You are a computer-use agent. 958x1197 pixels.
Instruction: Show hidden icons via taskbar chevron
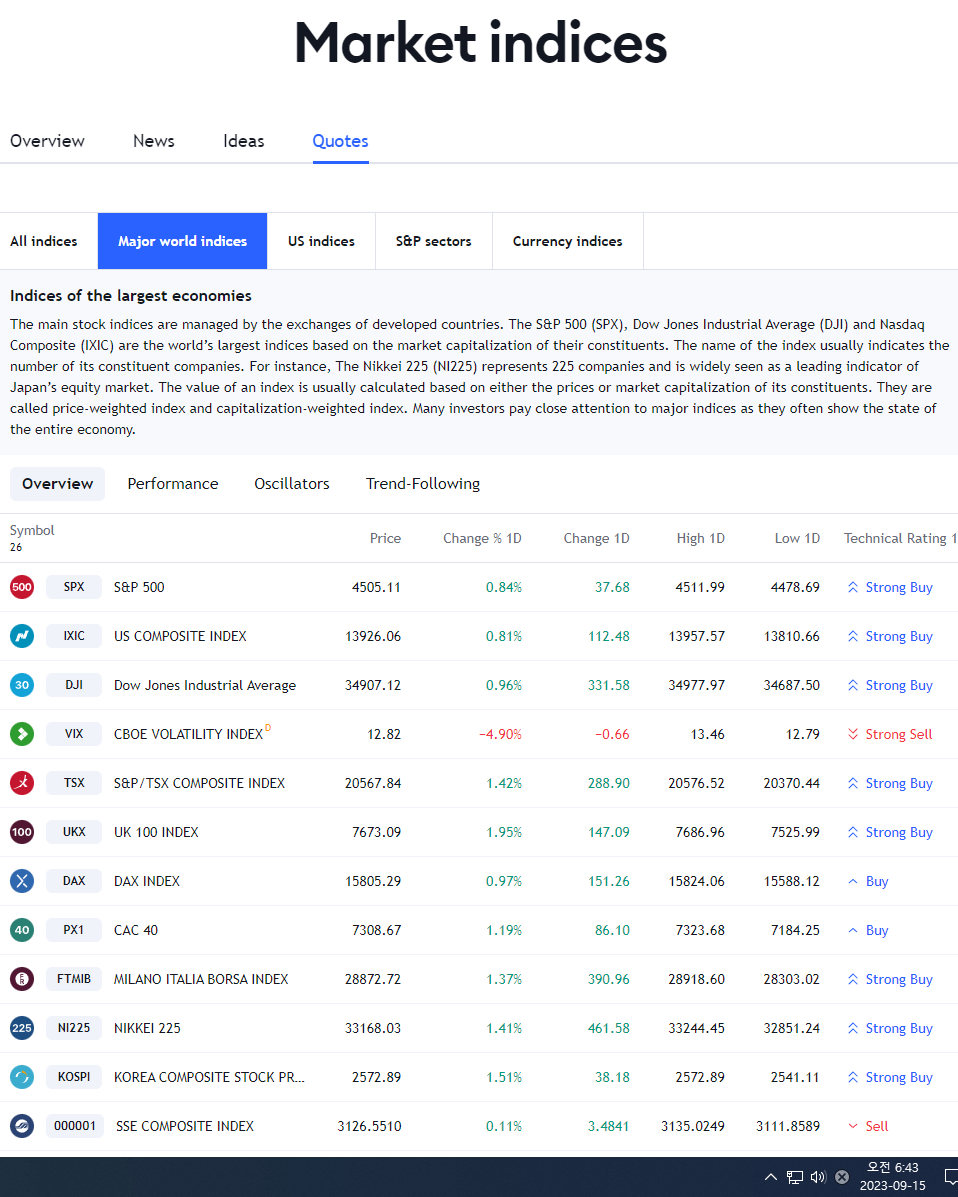tap(771, 1176)
